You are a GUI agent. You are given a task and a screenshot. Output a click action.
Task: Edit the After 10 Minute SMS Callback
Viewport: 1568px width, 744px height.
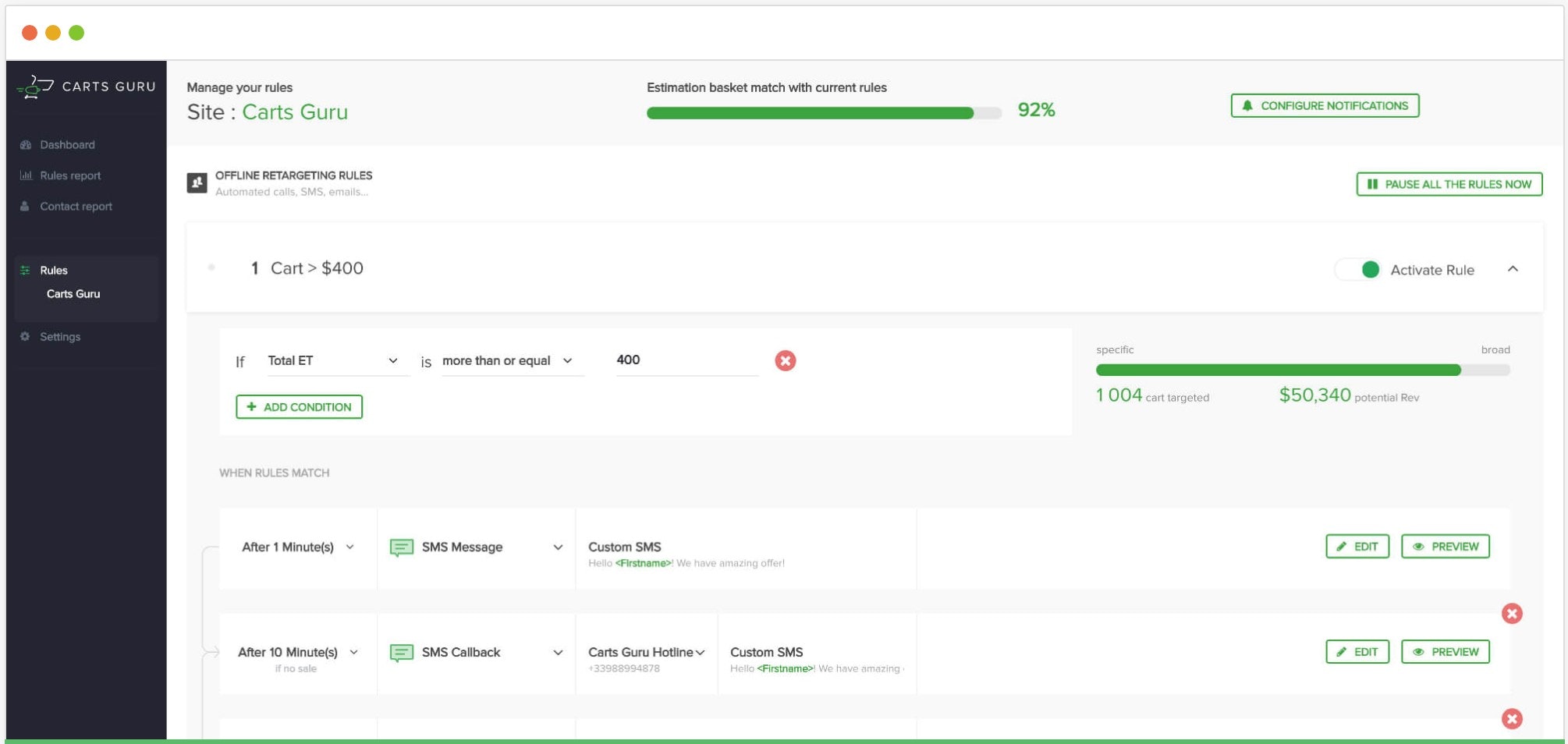click(1357, 652)
